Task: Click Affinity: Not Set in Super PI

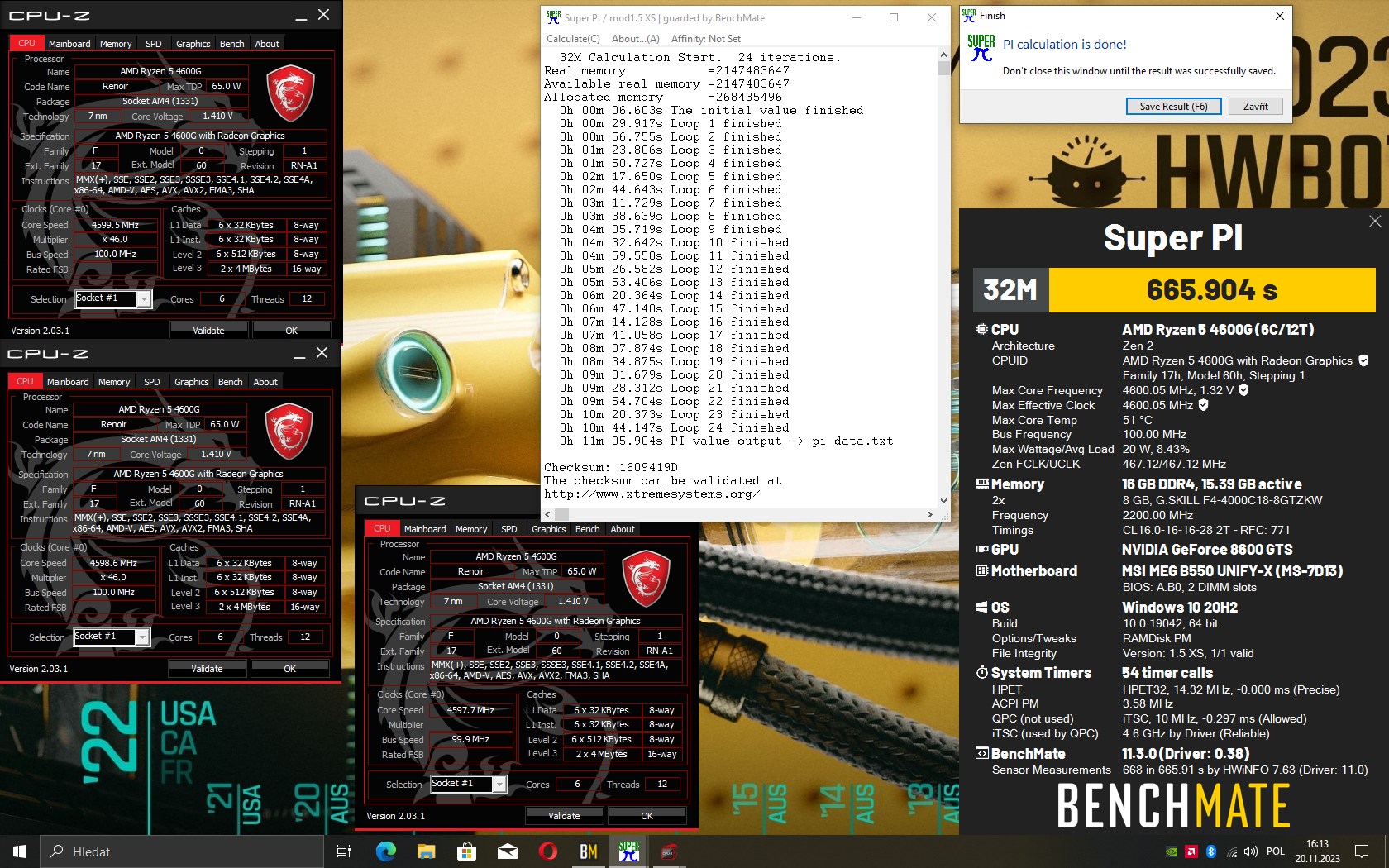Action: pyautogui.click(x=705, y=39)
